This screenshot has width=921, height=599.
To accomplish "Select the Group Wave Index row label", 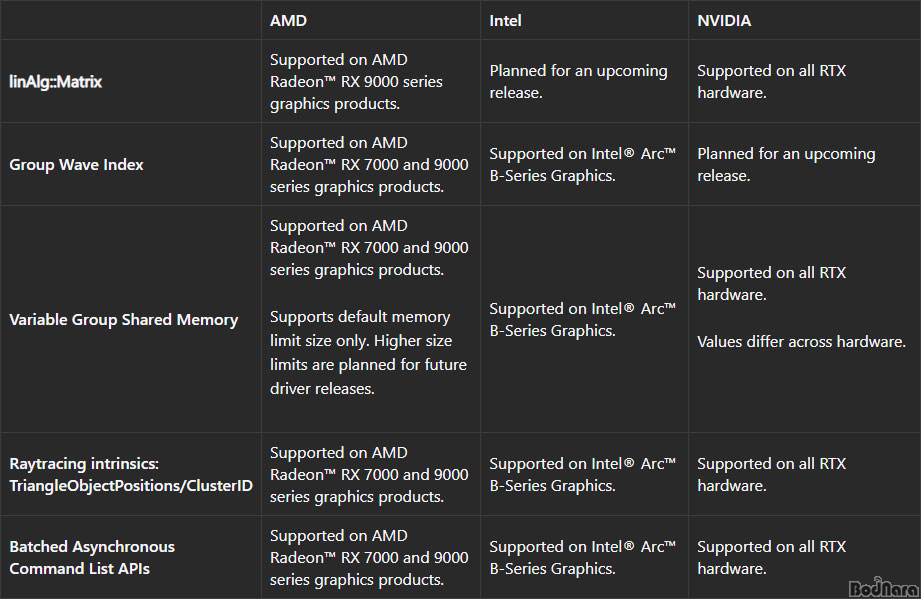I will point(76,165).
